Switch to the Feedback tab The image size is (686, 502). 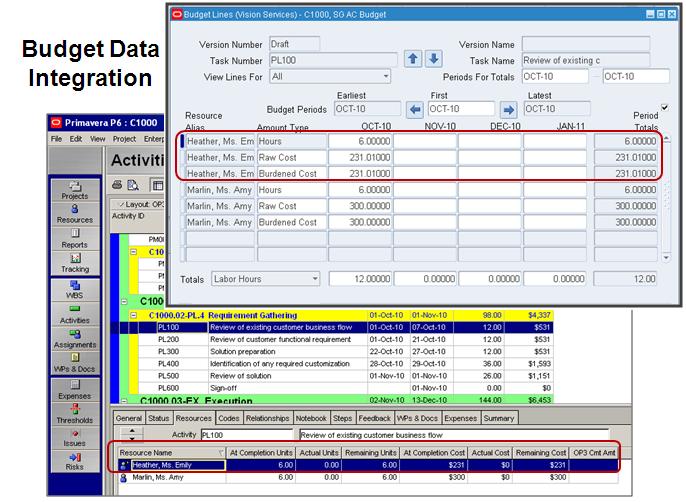[374, 418]
